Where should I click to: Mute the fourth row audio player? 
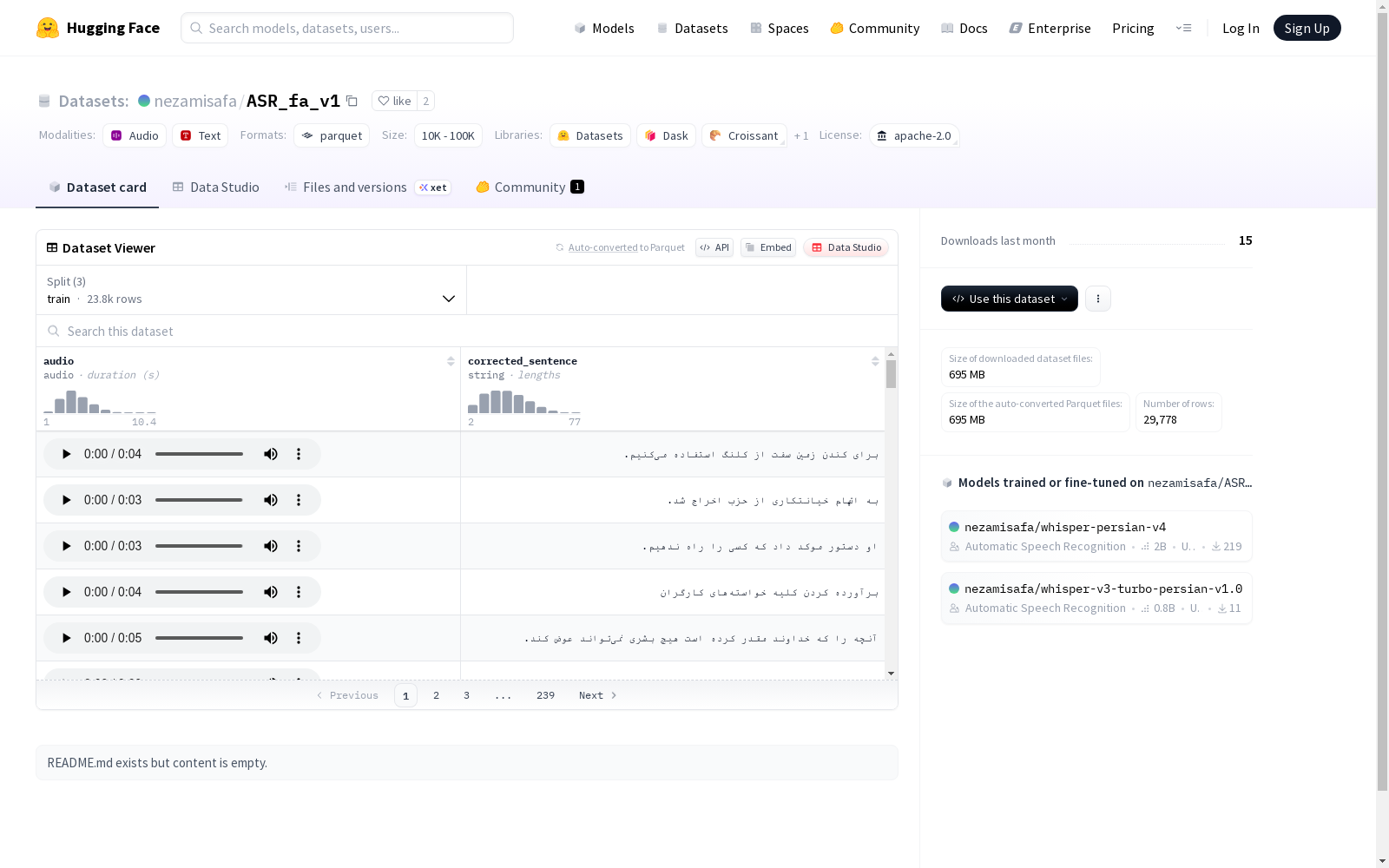pyautogui.click(x=271, y=592)
